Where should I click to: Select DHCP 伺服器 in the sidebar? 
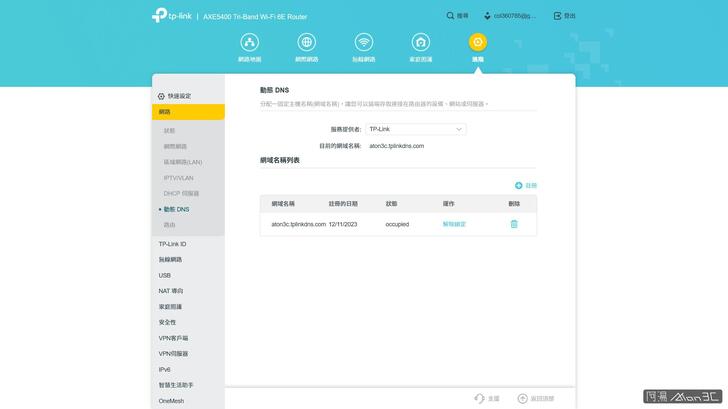[181, 193]
